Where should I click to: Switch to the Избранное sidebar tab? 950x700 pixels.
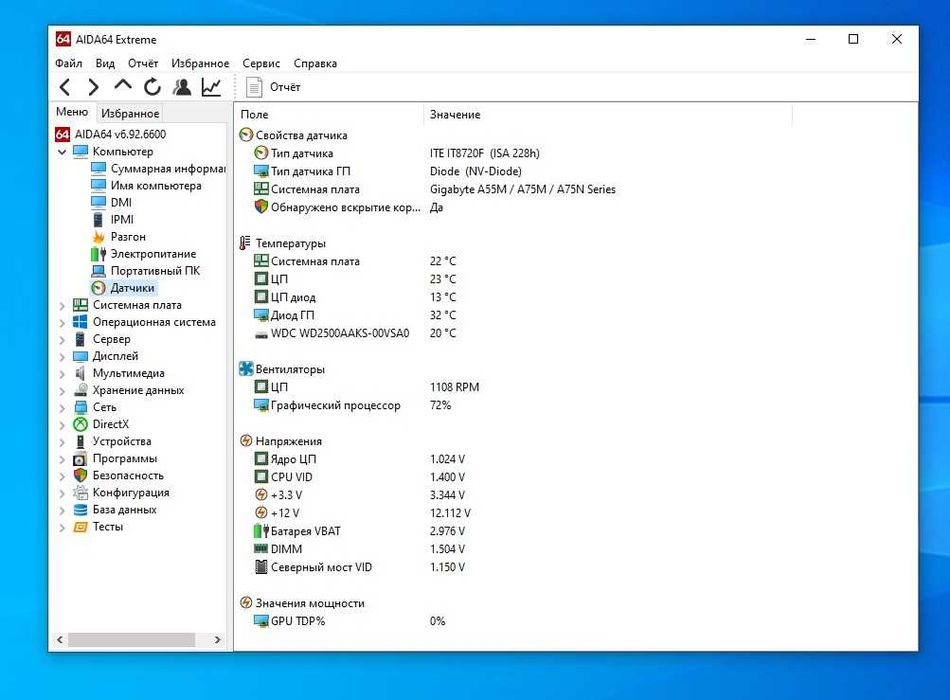(x=130, y=113)
